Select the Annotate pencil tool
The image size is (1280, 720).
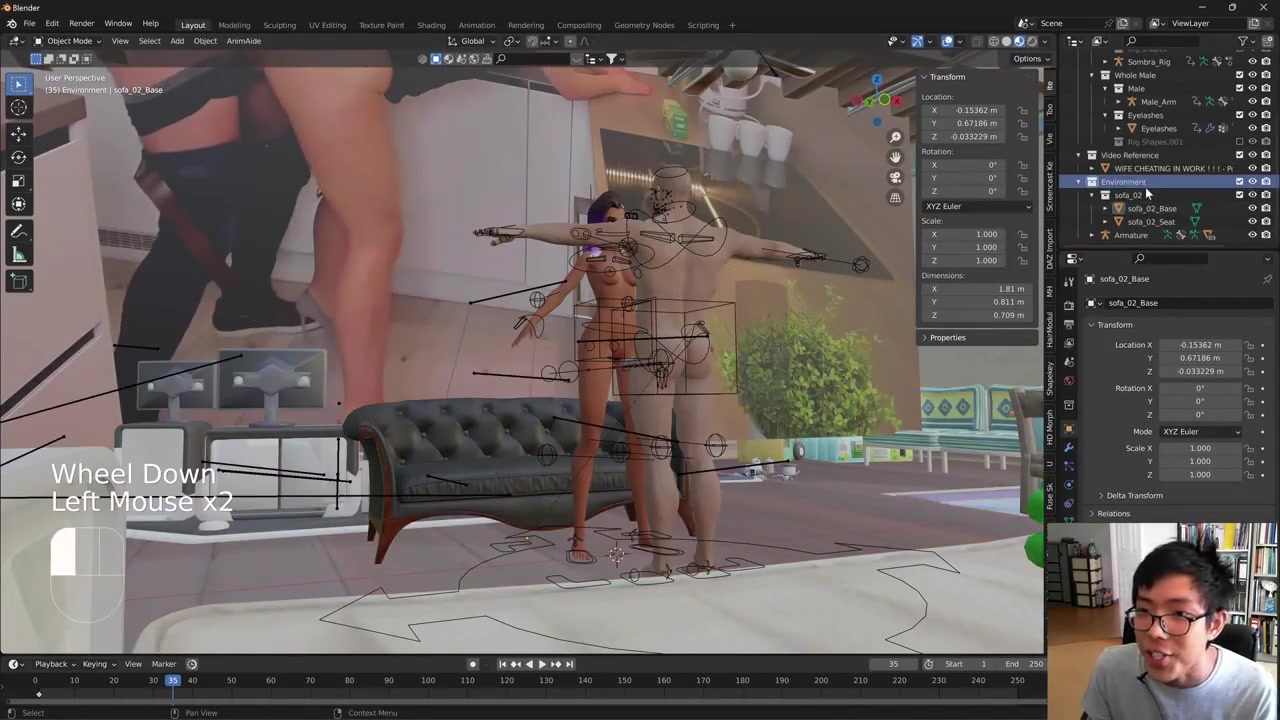click(x=18, y=231)
